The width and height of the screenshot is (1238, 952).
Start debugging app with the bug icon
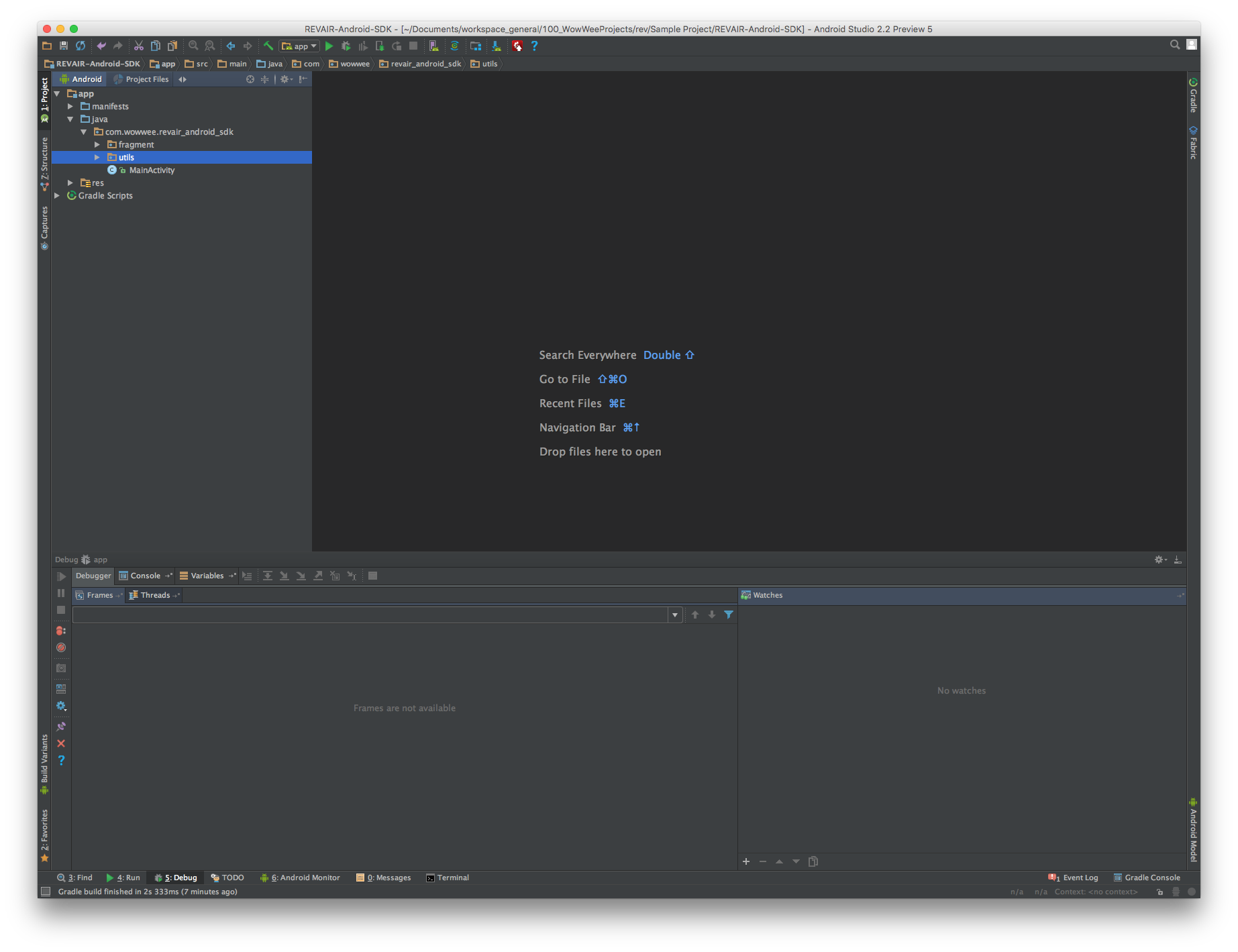click(x=346, y=46)
